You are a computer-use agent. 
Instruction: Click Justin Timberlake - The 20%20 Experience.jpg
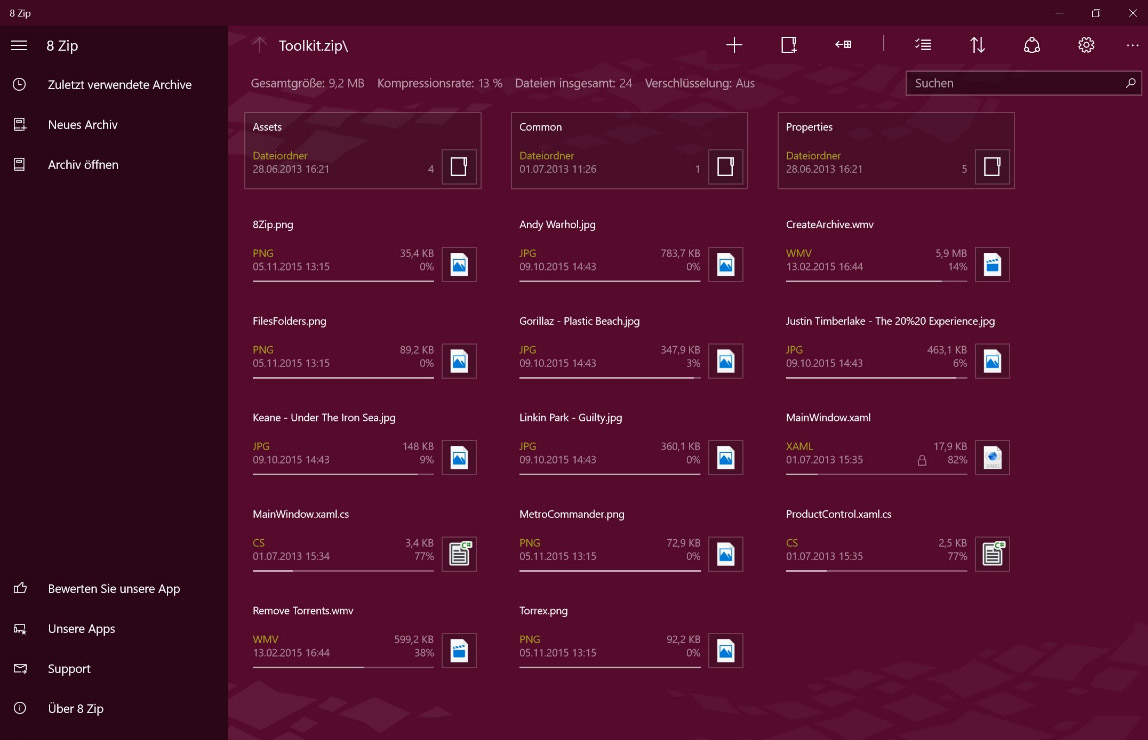[x=890, y=321]
